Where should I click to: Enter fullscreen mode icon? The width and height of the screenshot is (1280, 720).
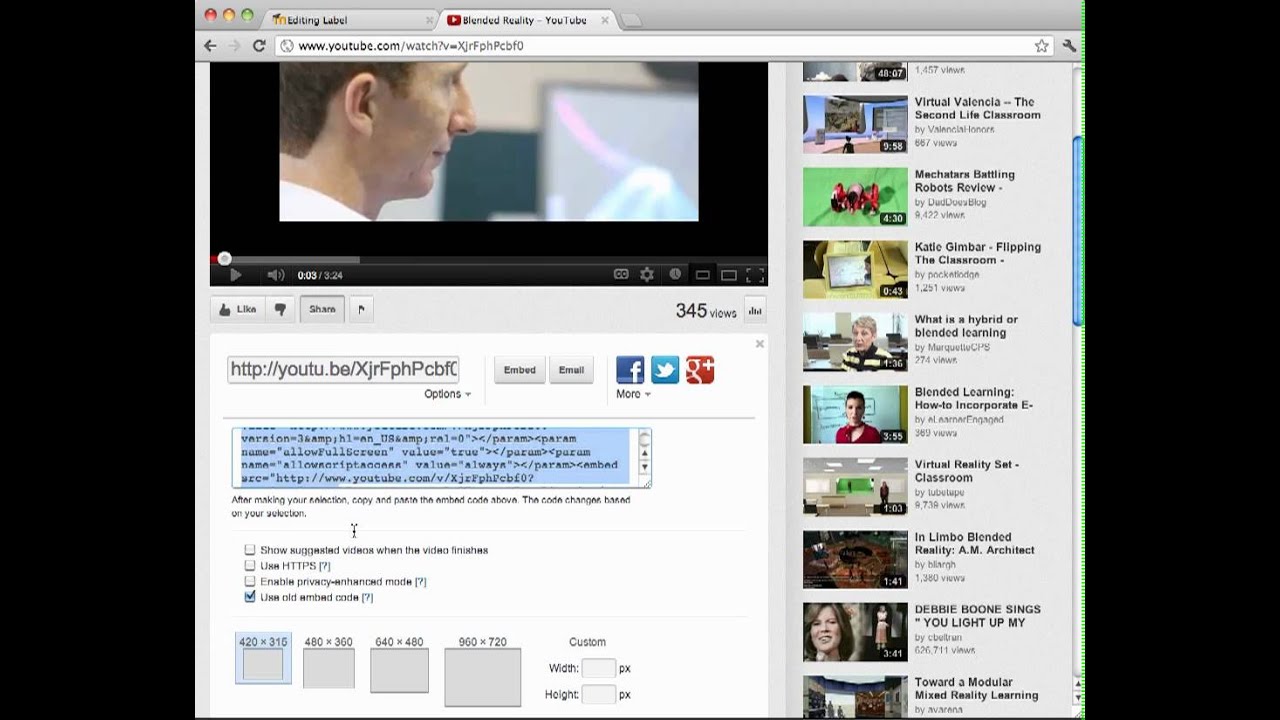[x=756, y=275]
